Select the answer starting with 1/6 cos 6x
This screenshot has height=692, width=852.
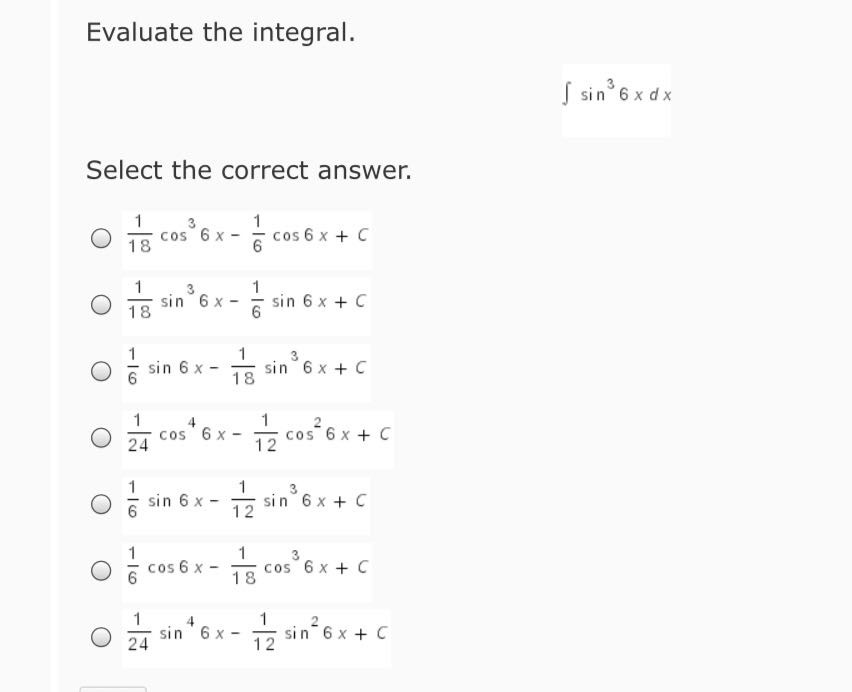click(x=100, y=569)
